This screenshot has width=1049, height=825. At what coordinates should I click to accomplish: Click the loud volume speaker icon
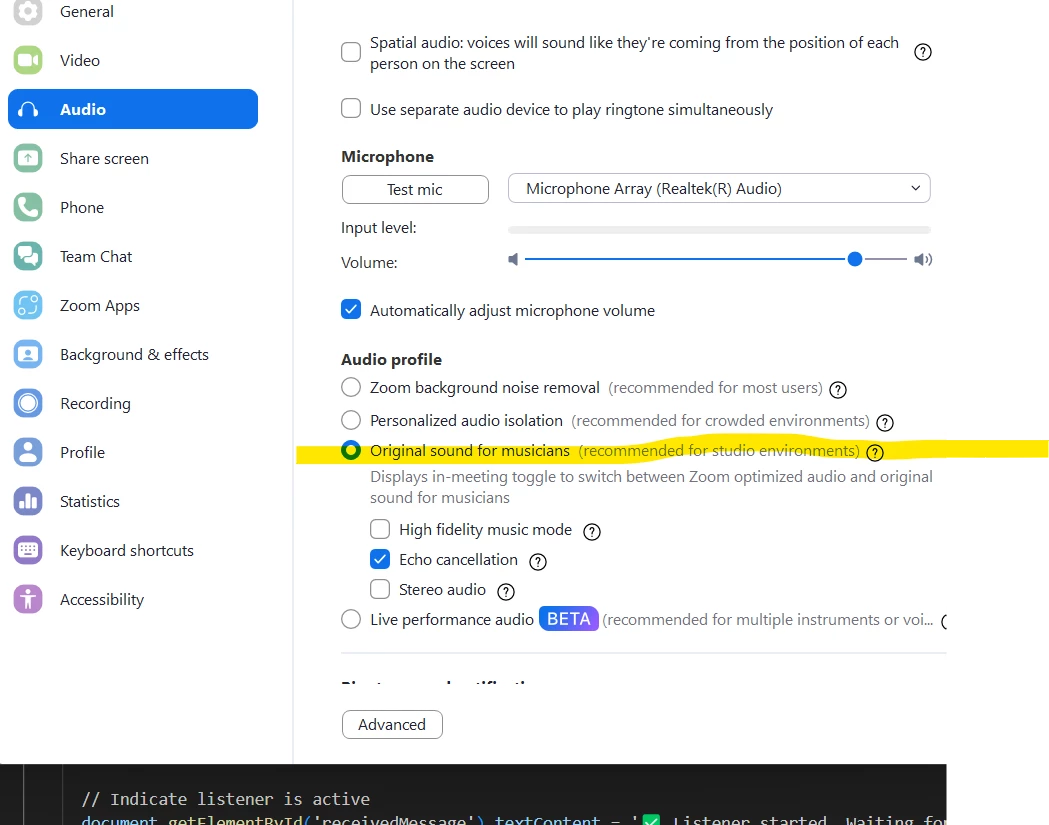923,259
